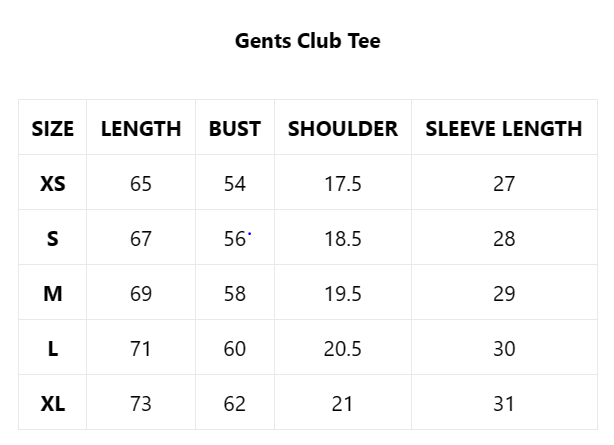
Task: Click the L sleeve length value 30
Action: [504, 349]
